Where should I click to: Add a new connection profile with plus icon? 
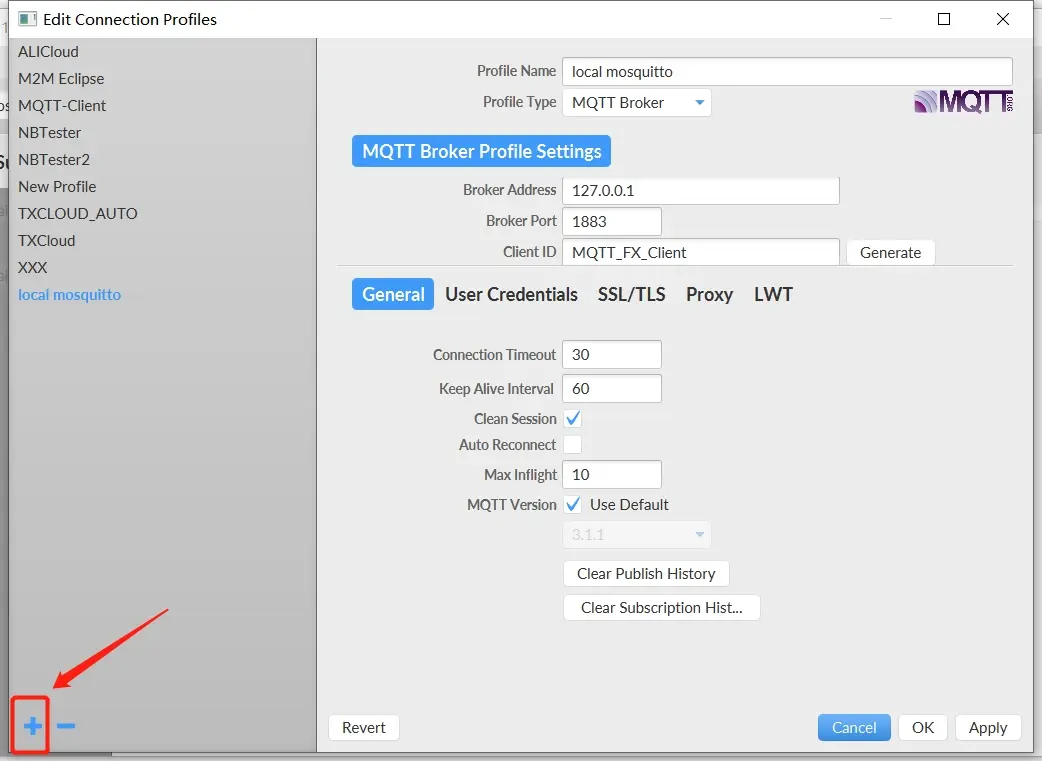click(x=30, y=726)
